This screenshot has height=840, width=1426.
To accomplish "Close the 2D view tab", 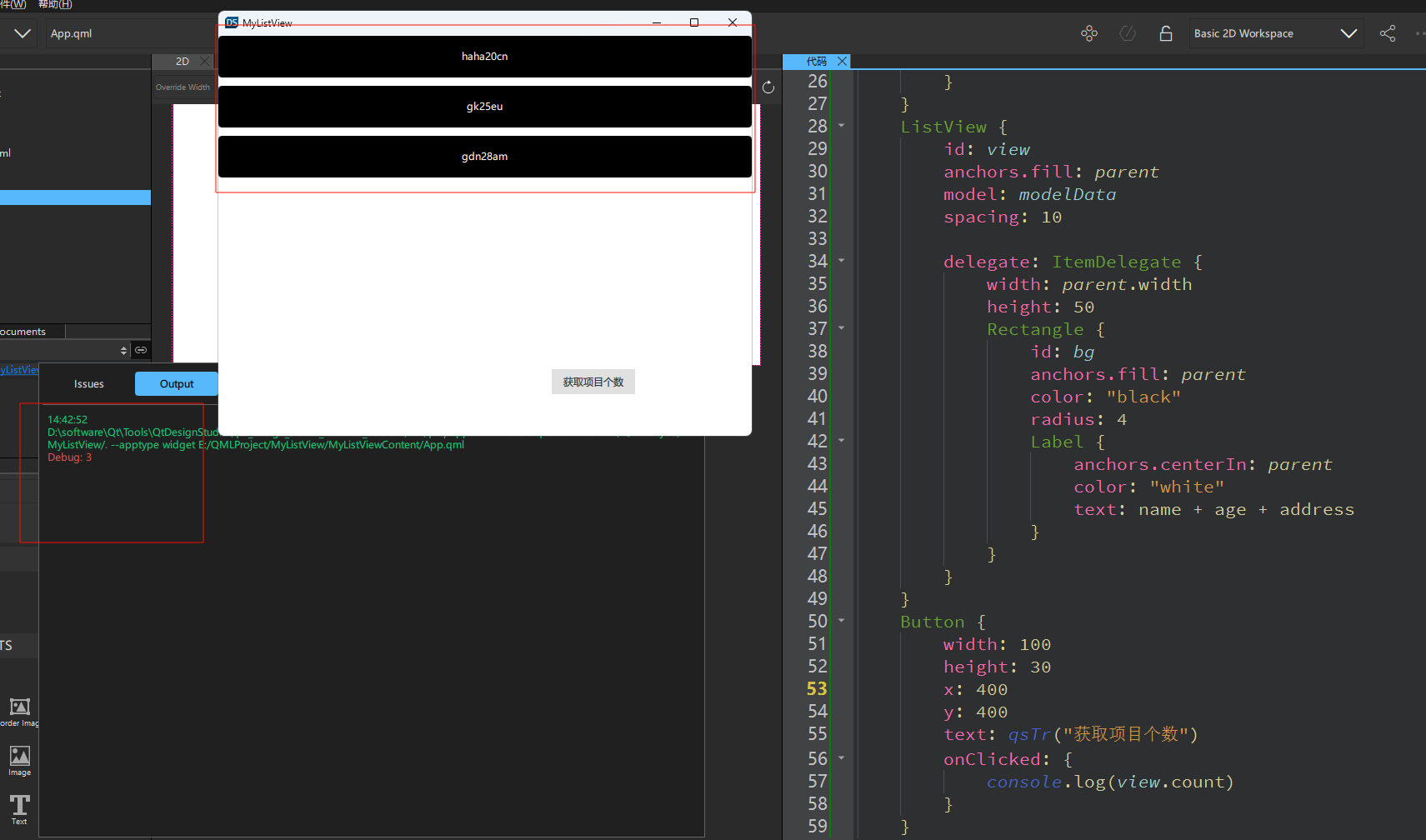I will click(204, 62).
